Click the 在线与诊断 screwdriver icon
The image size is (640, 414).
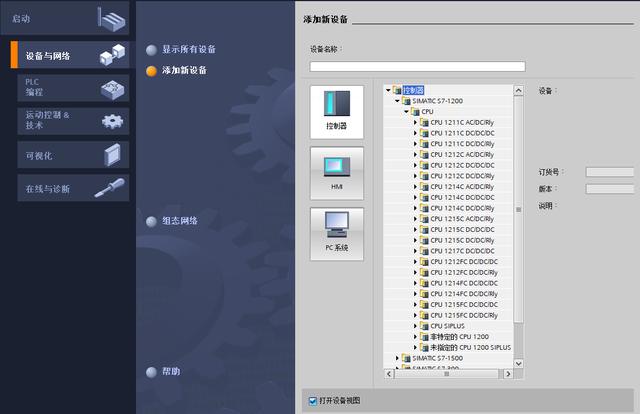coord(110,188)
